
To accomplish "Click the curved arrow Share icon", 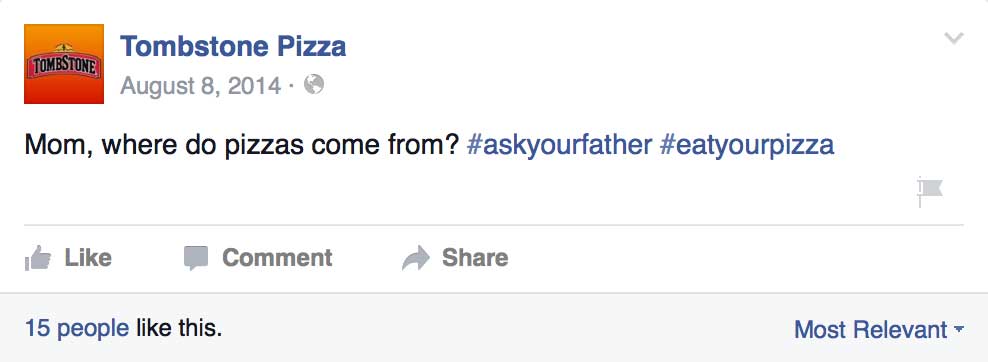I will pyautogui.click(x=416, y=258).
